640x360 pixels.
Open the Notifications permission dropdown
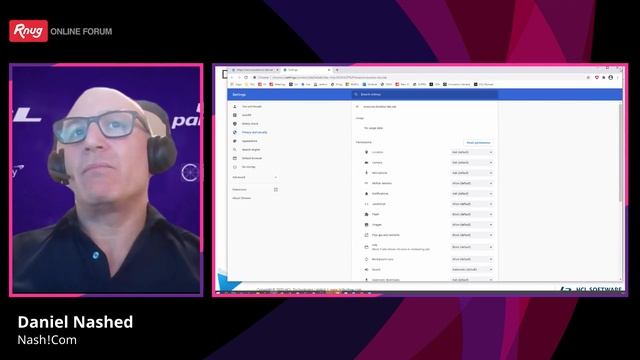point(472,193)
